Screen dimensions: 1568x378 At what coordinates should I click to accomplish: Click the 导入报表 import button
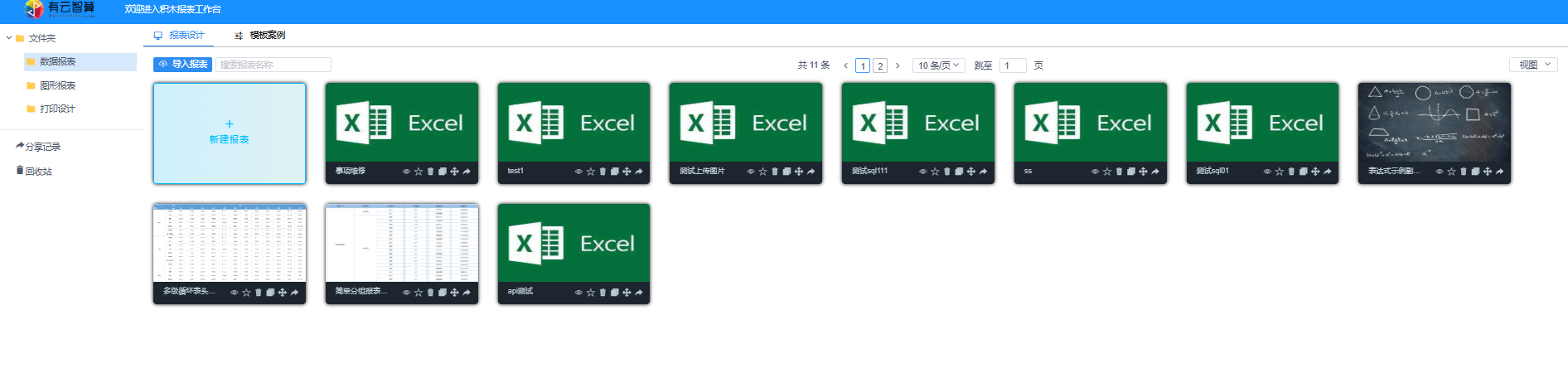183,65
